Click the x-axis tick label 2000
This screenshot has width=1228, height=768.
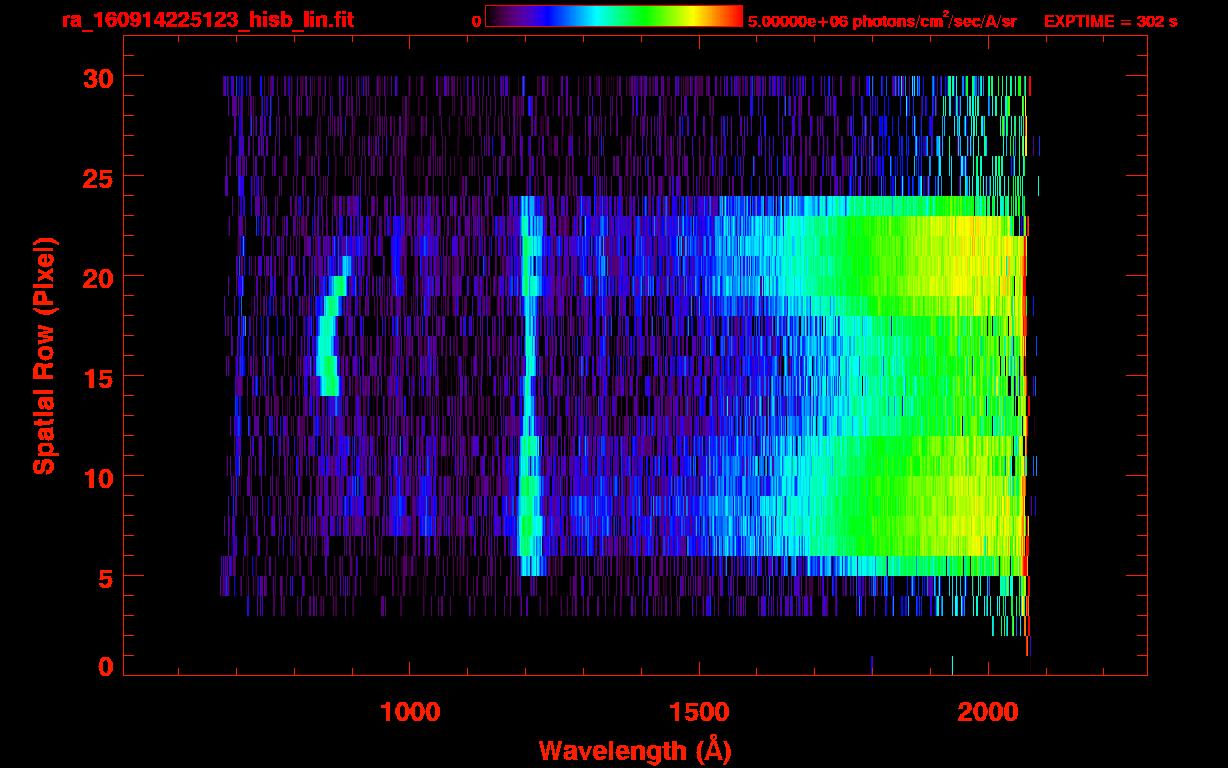point(988,712)
